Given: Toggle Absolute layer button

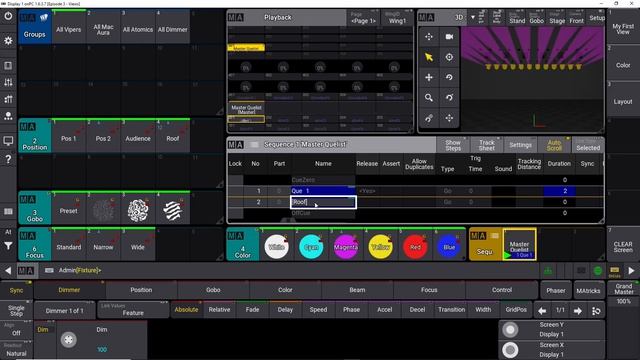Looking at the screenshot, I should click(186, 310).
